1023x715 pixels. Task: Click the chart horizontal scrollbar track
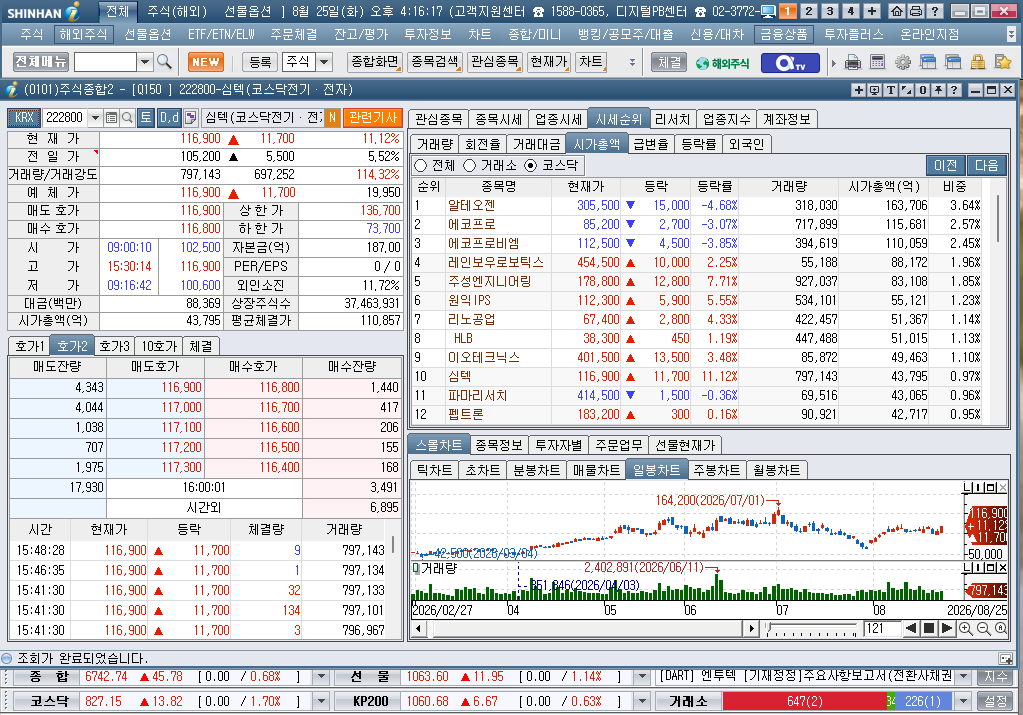coord(585,629)
